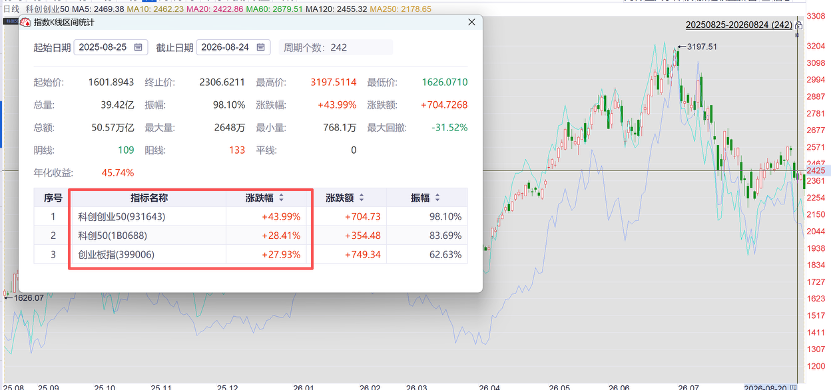
Task: Click the 最低价 value 1626.0710
Action: click(x=445, y=82)
